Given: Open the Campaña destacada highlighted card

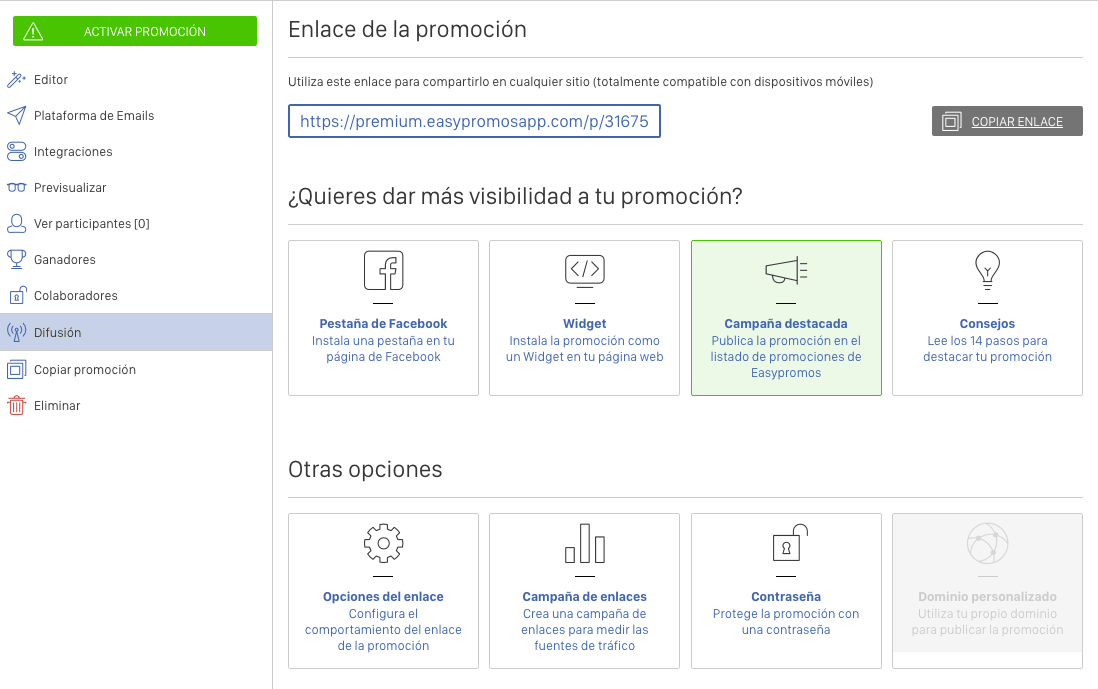Looking at the screenshot, I should (786, 317).
